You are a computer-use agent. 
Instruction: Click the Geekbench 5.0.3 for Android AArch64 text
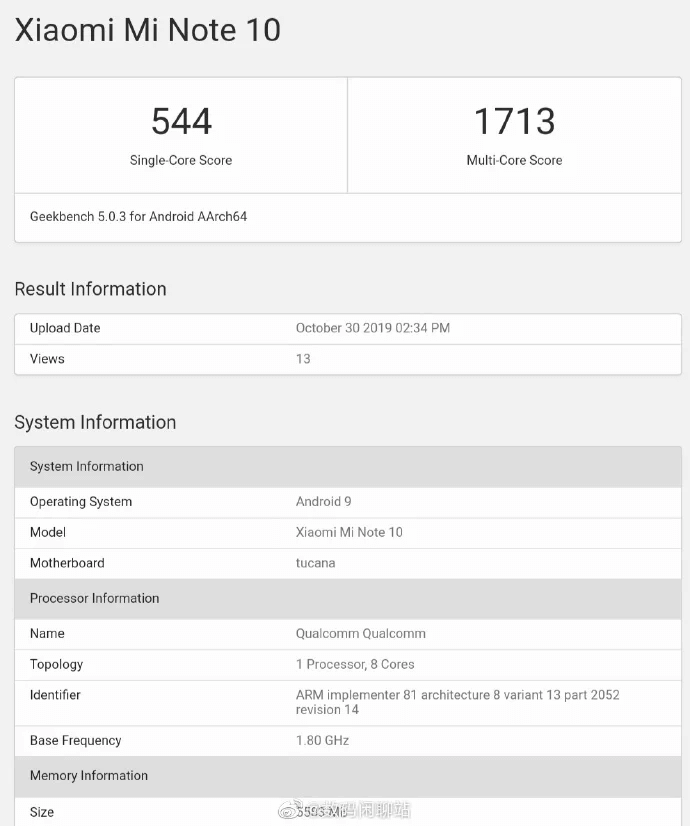point(138,216)
